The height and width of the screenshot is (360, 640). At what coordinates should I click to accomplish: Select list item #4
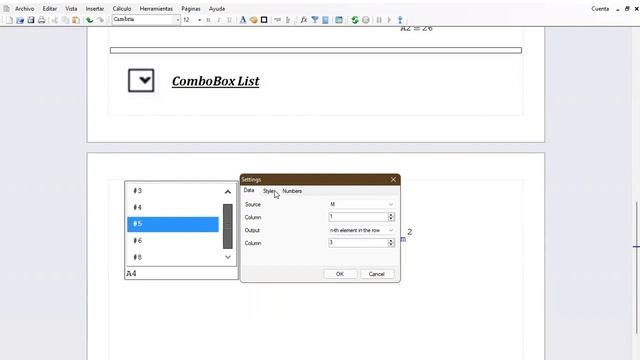tap(173, 208)
